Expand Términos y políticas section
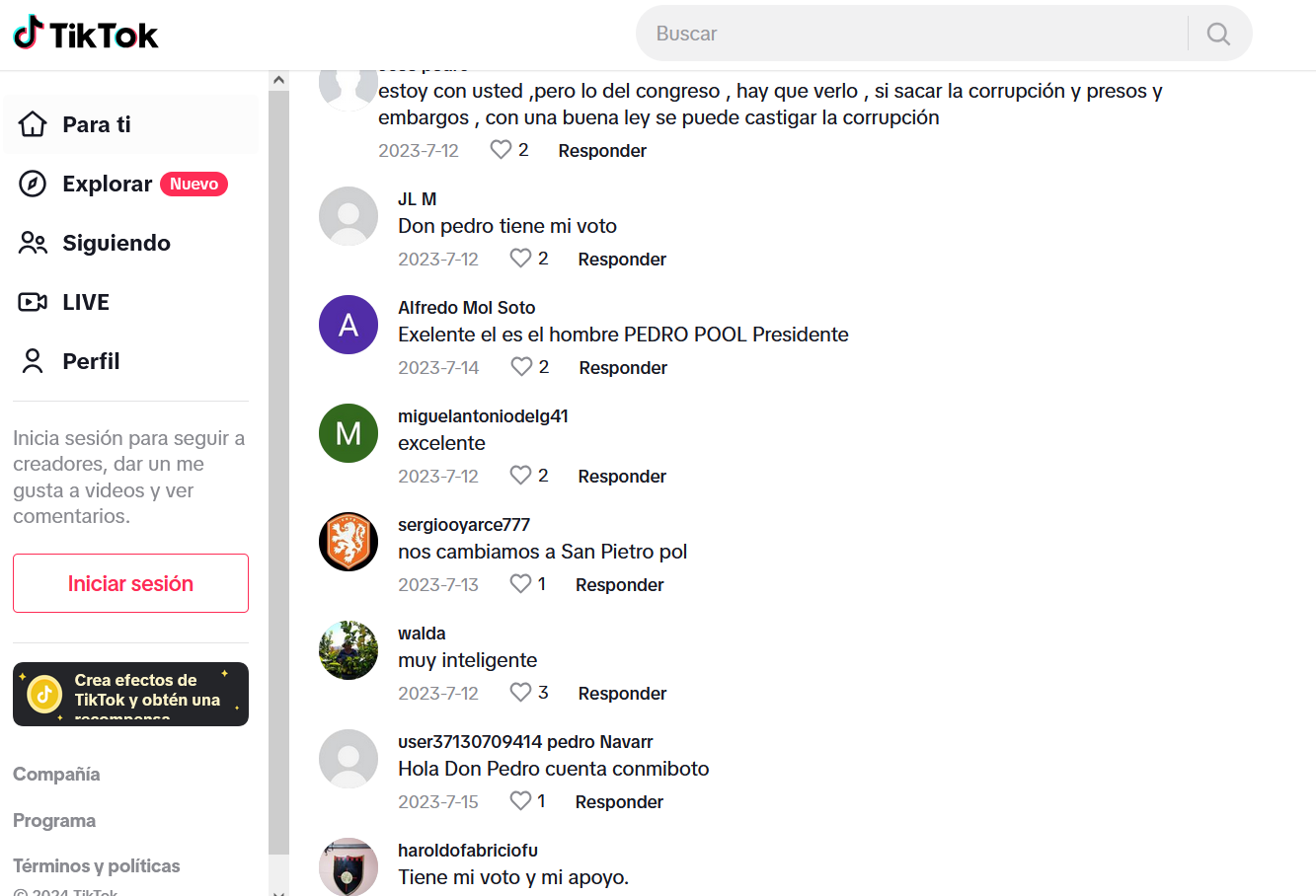The width and height of the screenshot is (1316, 896). 97,866
